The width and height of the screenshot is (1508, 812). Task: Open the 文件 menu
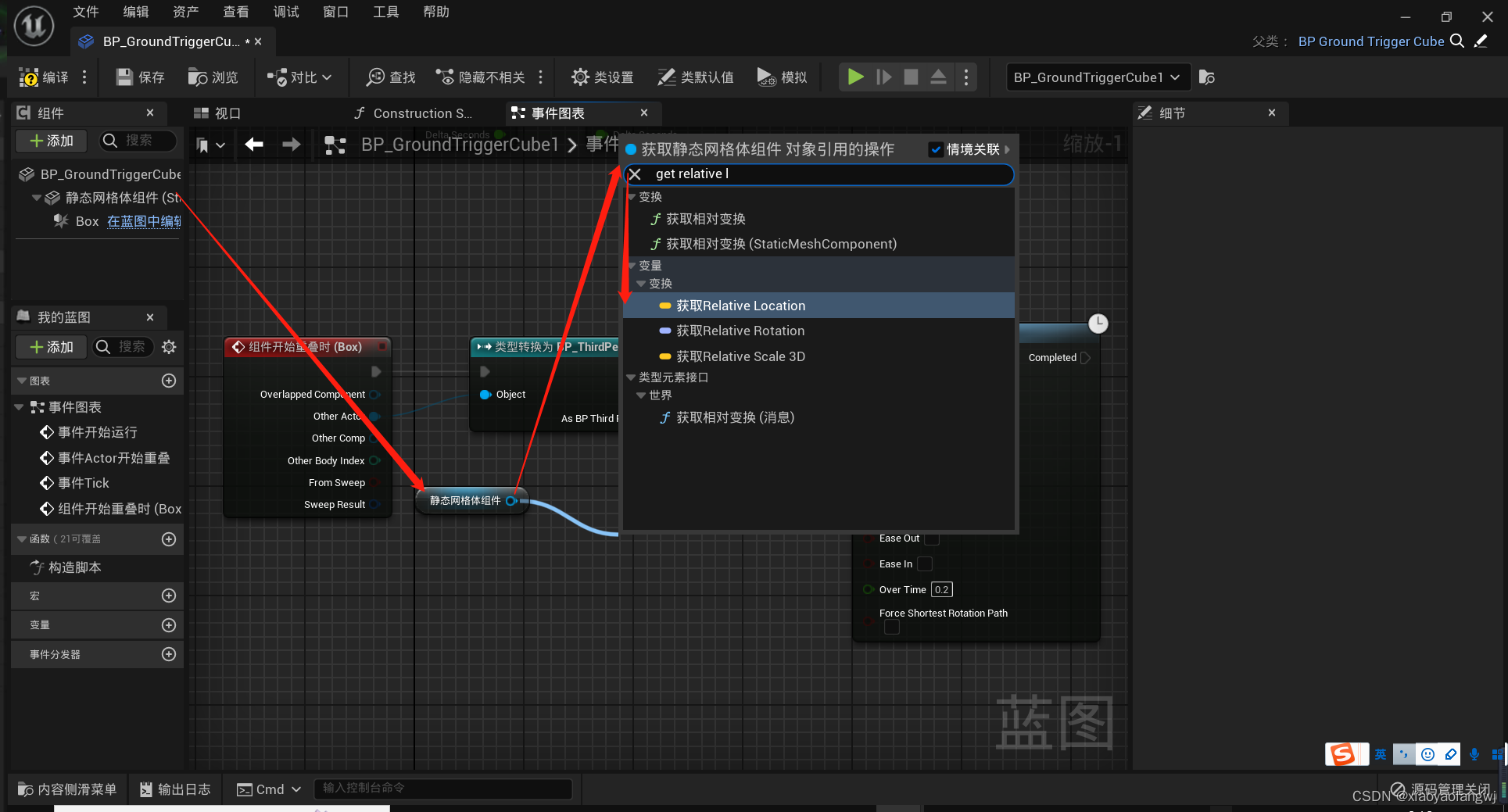86,12
